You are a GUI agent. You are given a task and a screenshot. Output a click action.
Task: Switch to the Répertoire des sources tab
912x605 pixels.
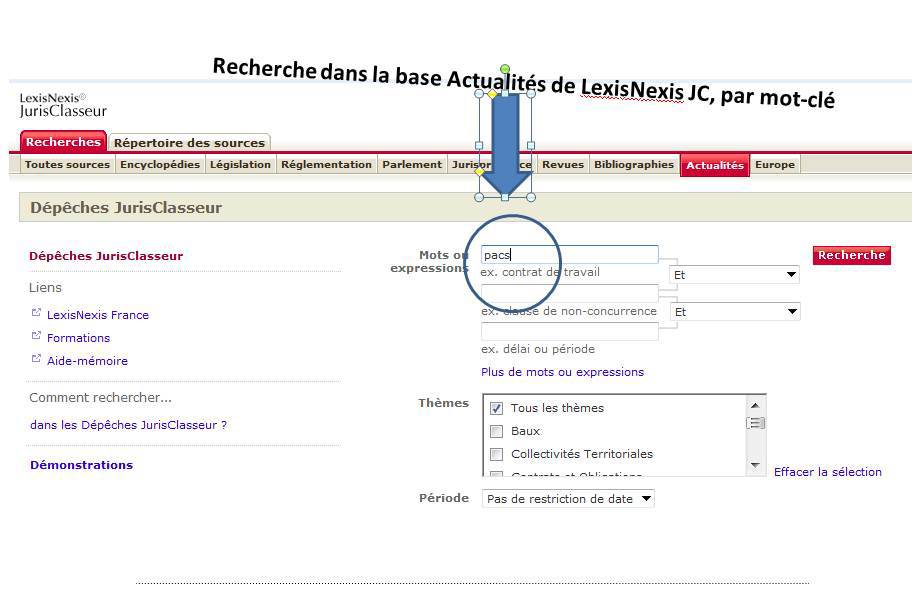[189, 142]
